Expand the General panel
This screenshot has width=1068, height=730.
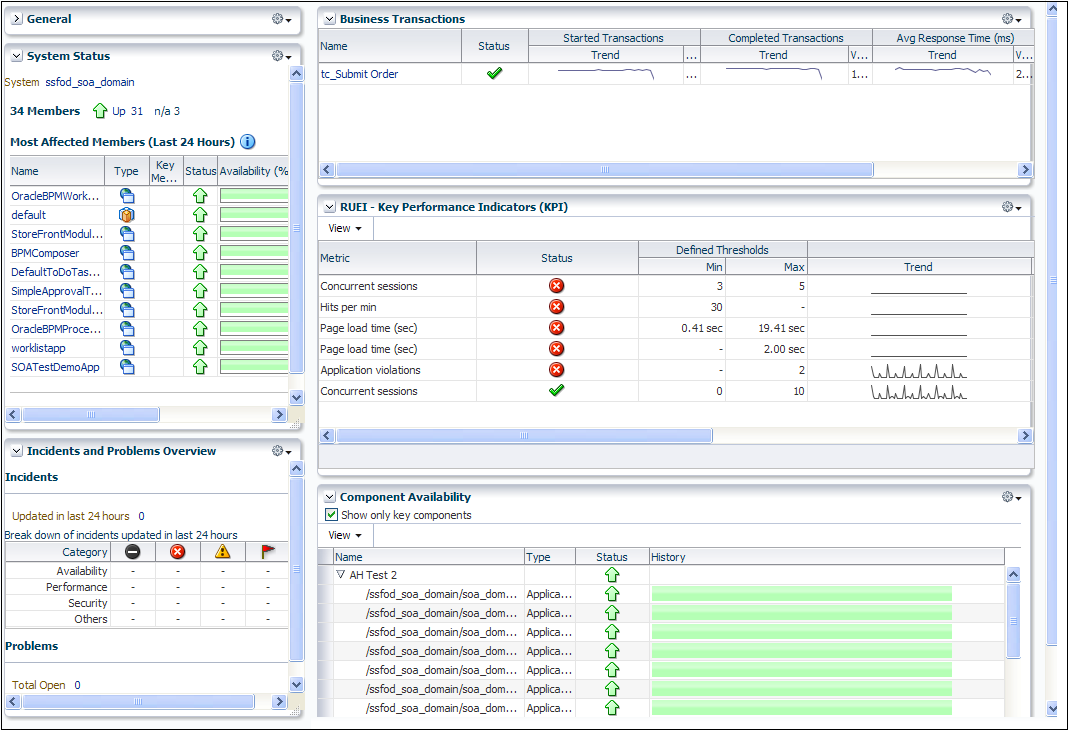pos(17,19)
